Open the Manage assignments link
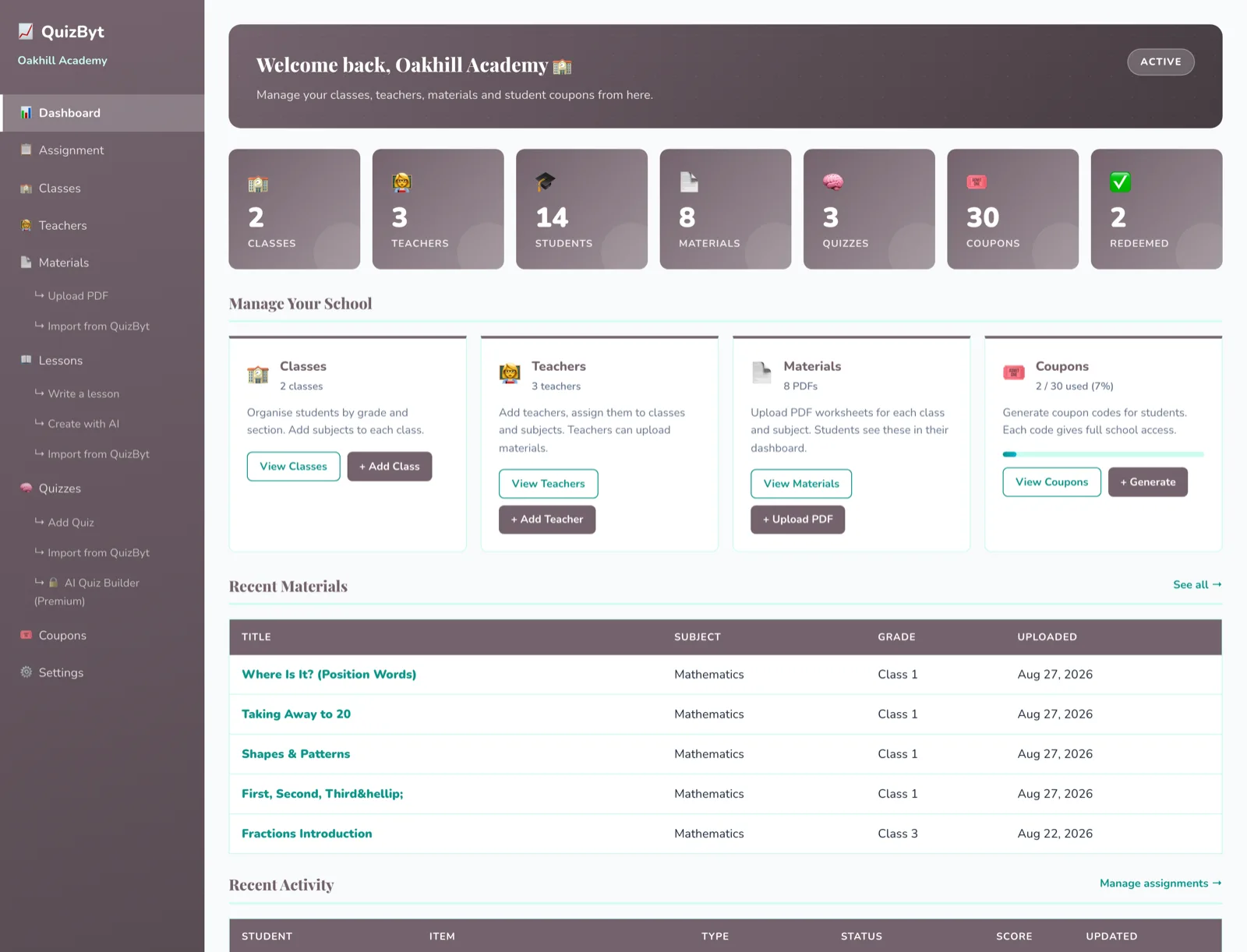 point(1160,883)
